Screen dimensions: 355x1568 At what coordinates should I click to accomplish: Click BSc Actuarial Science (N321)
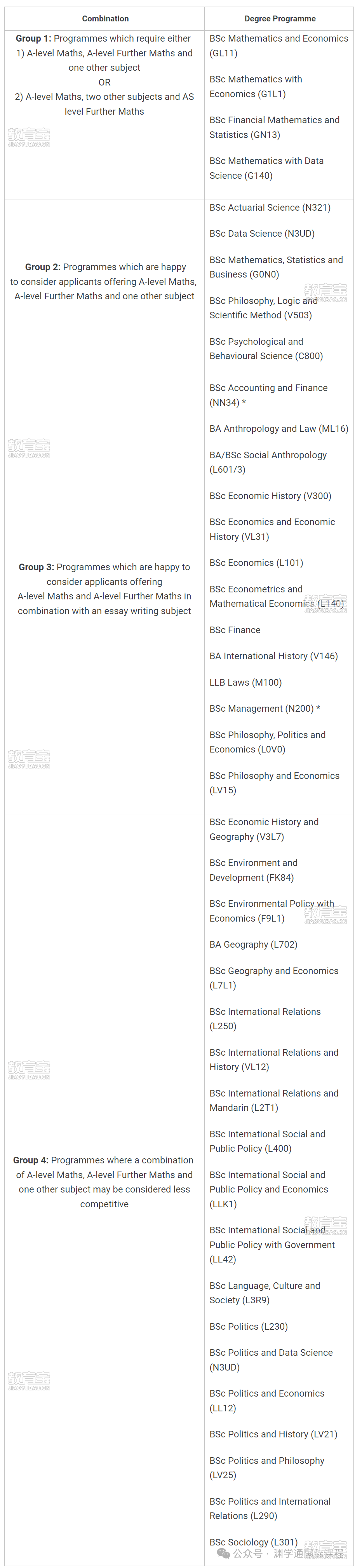[x=270, y=208]
